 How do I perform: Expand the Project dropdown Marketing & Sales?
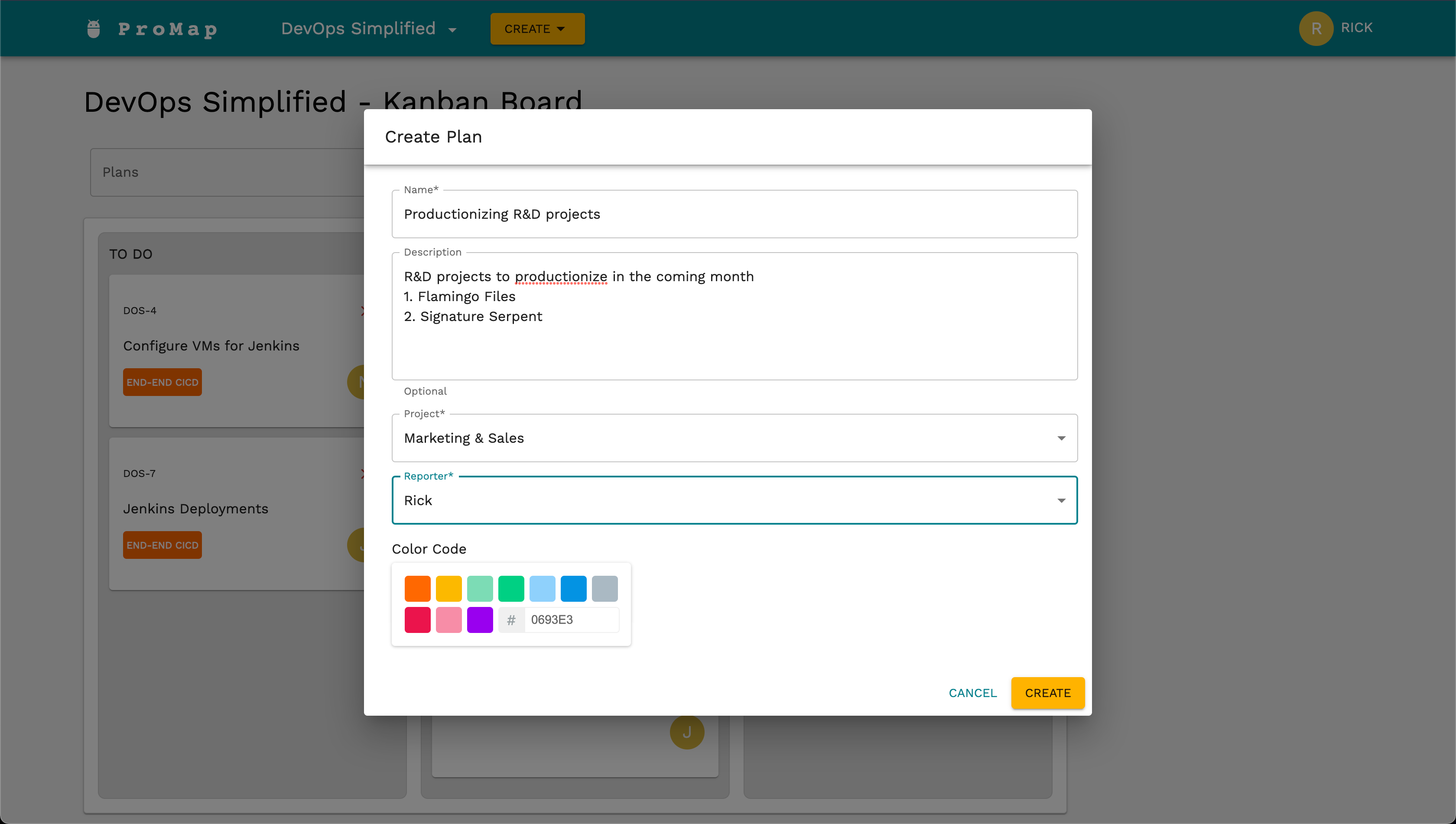click(734, 438)
